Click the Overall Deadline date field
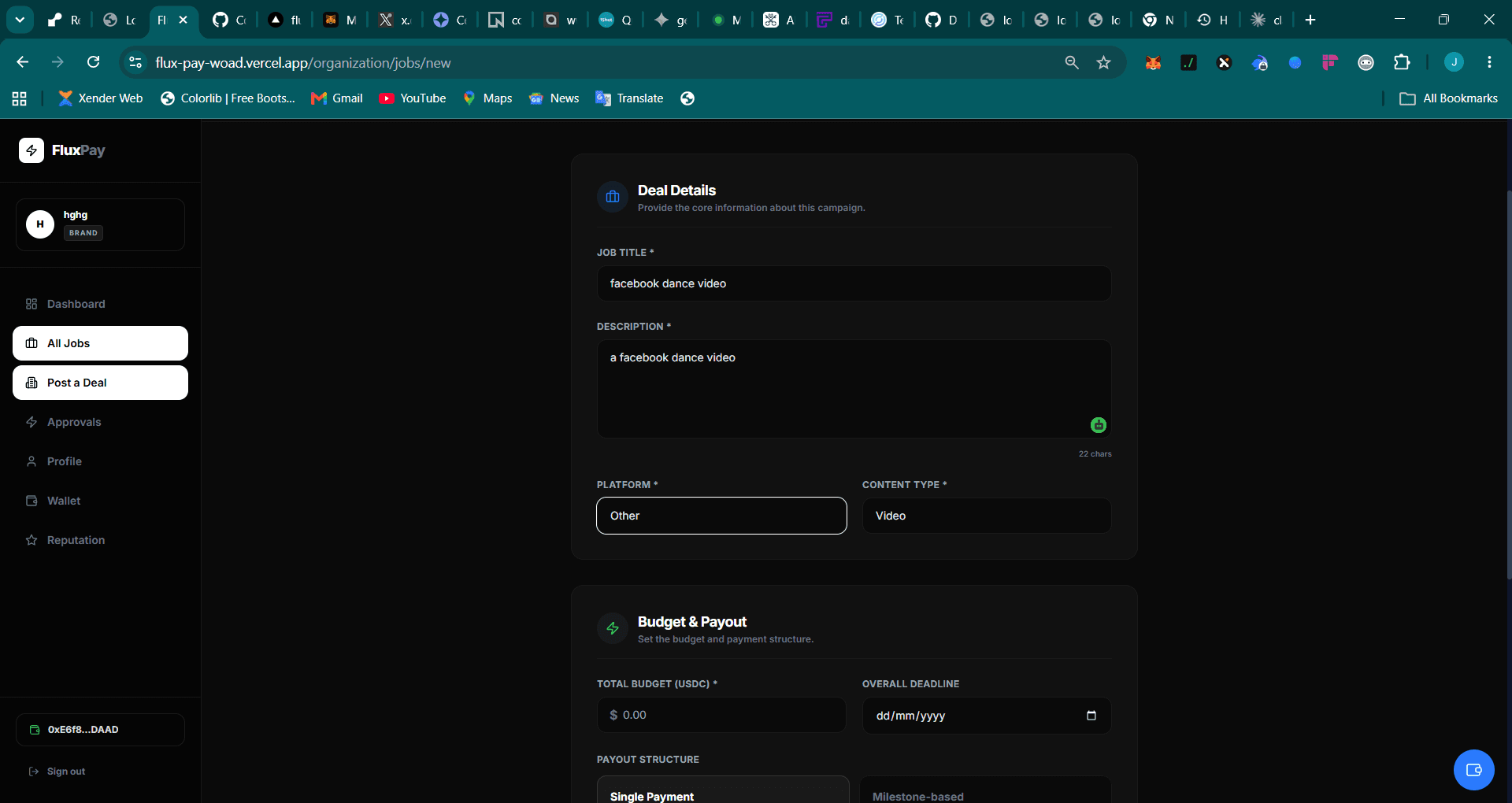 pyautogui.click(x=987, y=716)
